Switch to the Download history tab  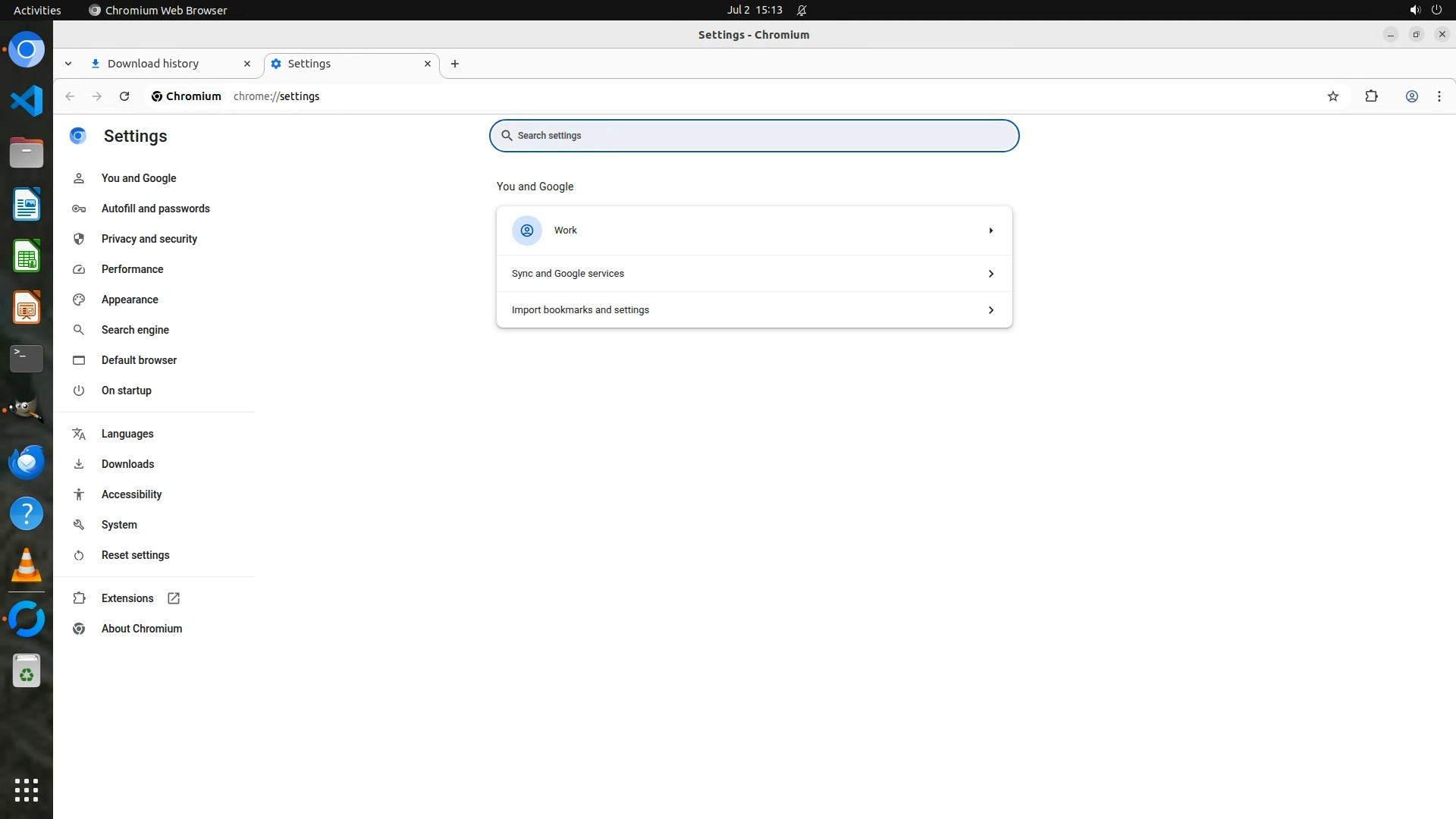pyautogui.click(x=153, y=64)
